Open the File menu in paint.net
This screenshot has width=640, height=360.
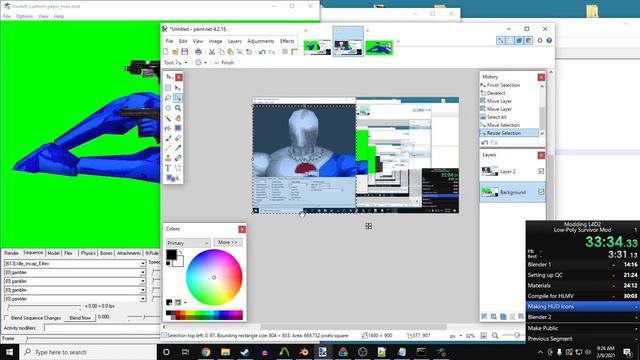tap(169, 41)
